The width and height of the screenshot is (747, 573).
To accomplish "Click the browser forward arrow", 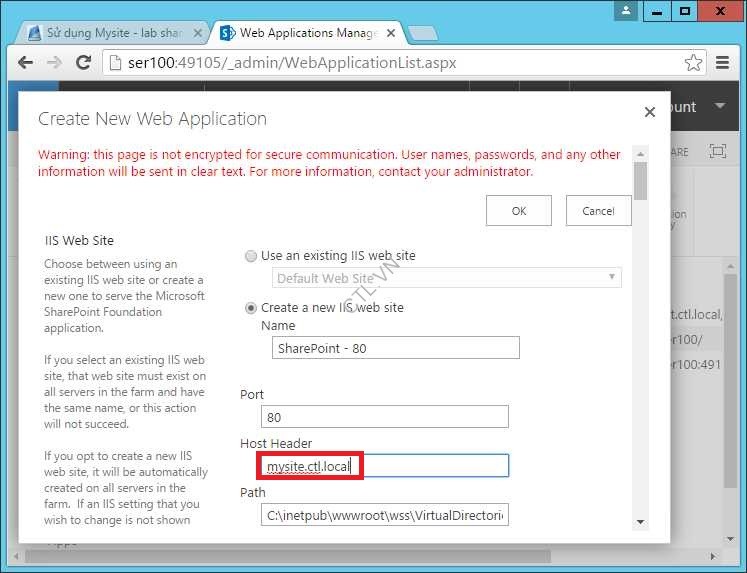I will coord(54,62).
